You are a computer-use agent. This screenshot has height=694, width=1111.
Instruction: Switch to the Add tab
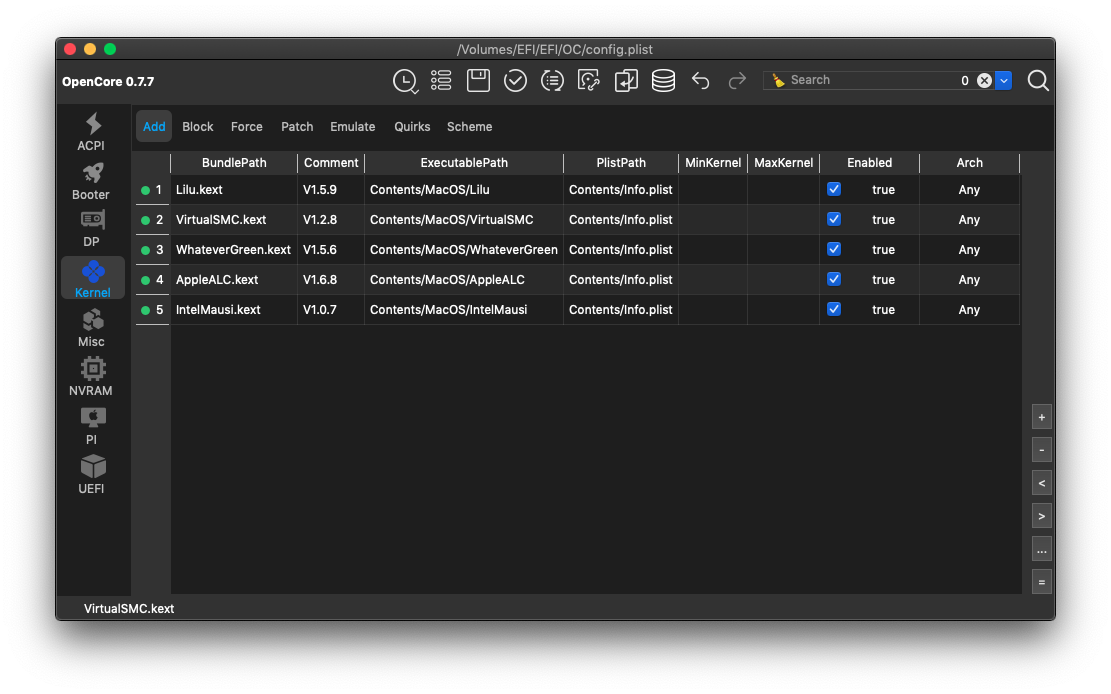coord(154,127)
